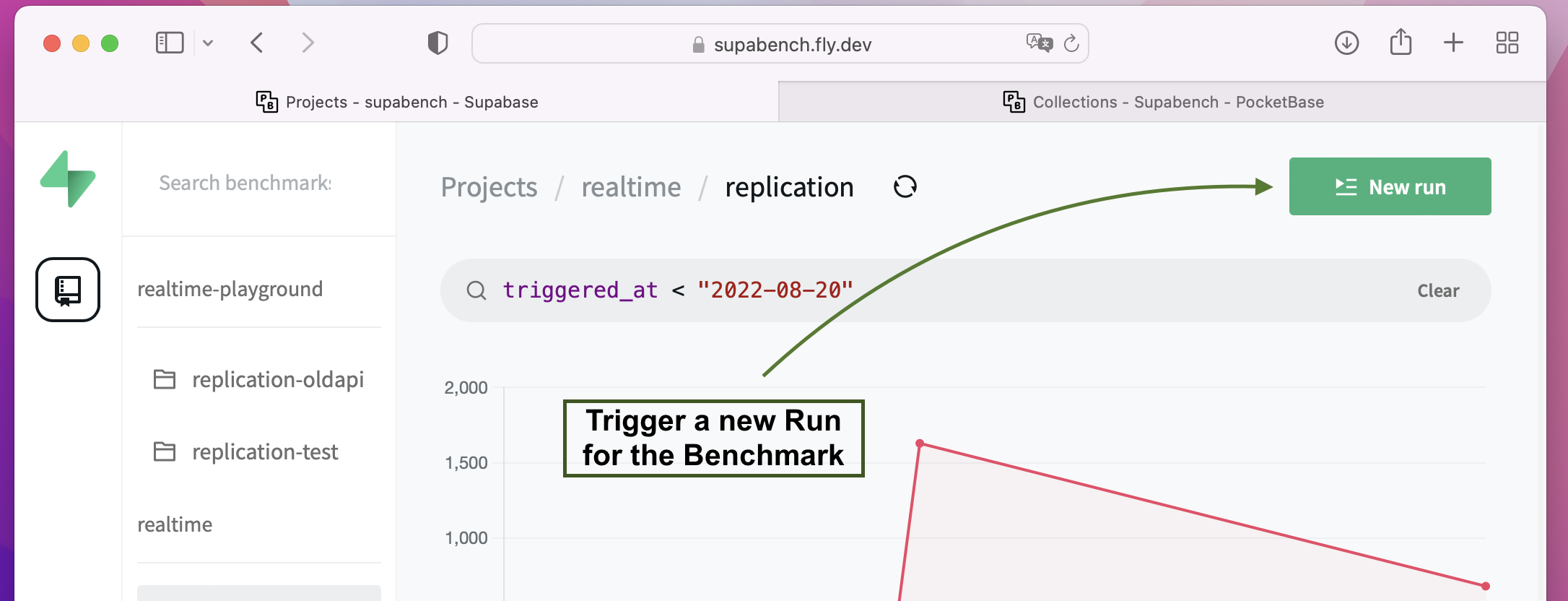
Task: Click the supabench.fly.dev address bar
Action: coord(780,43)
